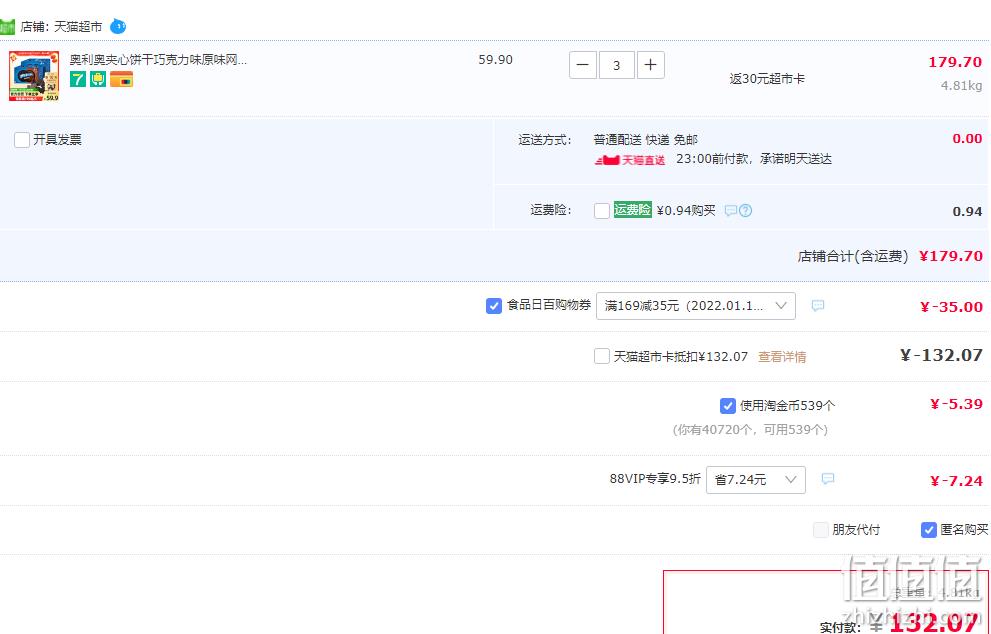Click the question mark help icon beside 运费险
The height and width of the screenshot is (634, 991).
(745, 210)
